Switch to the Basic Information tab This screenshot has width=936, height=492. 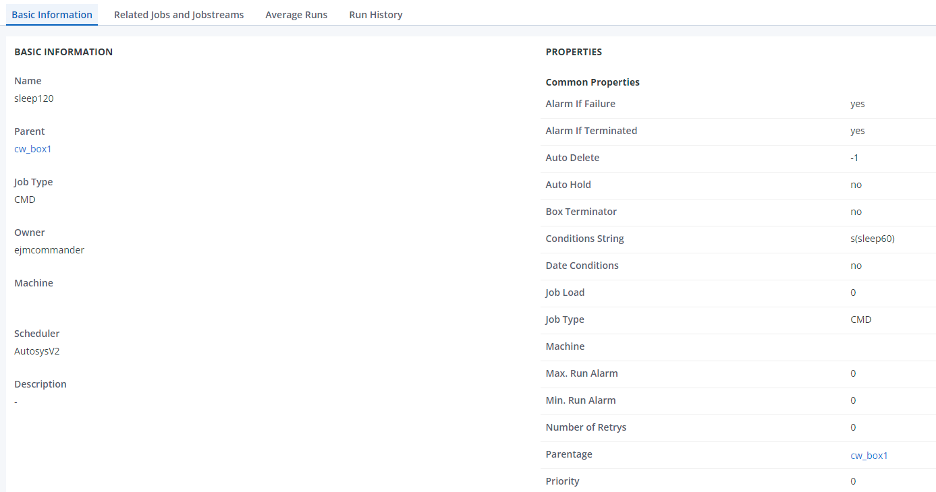[52, 15]
